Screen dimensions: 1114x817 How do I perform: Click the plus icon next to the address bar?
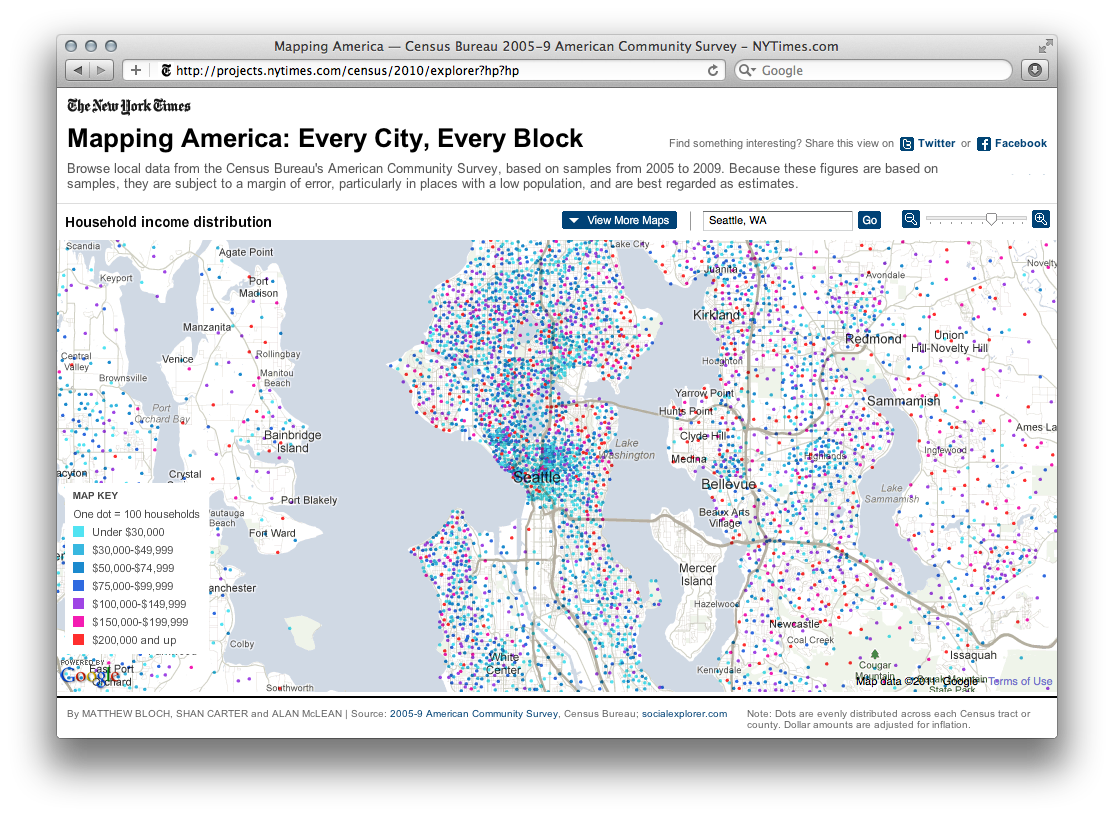[135, 70]
